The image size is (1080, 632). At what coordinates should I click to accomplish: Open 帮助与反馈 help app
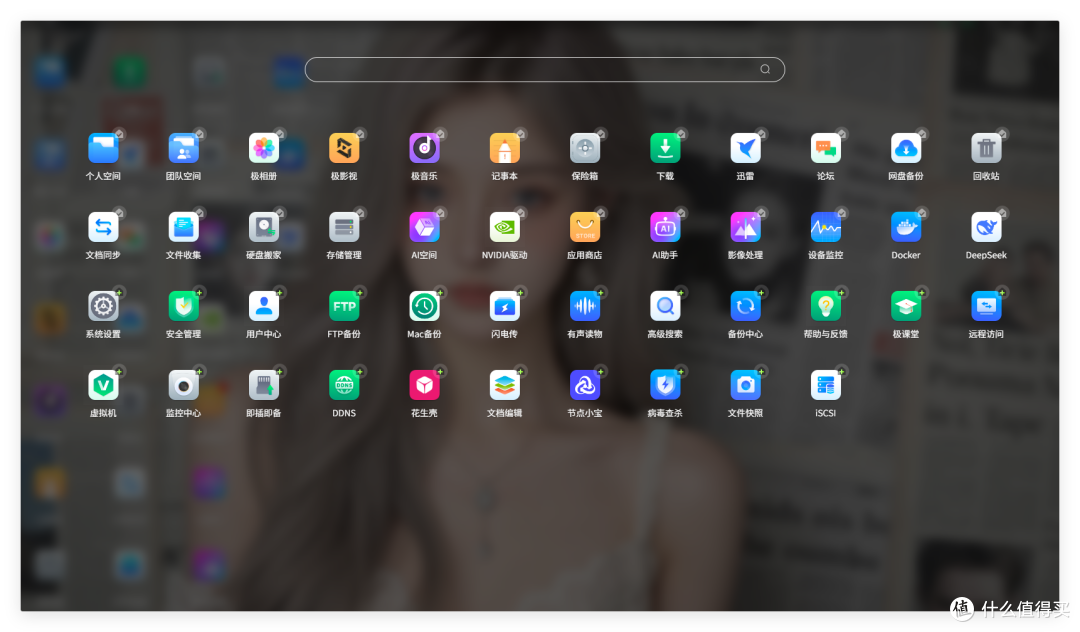(826, 306)
